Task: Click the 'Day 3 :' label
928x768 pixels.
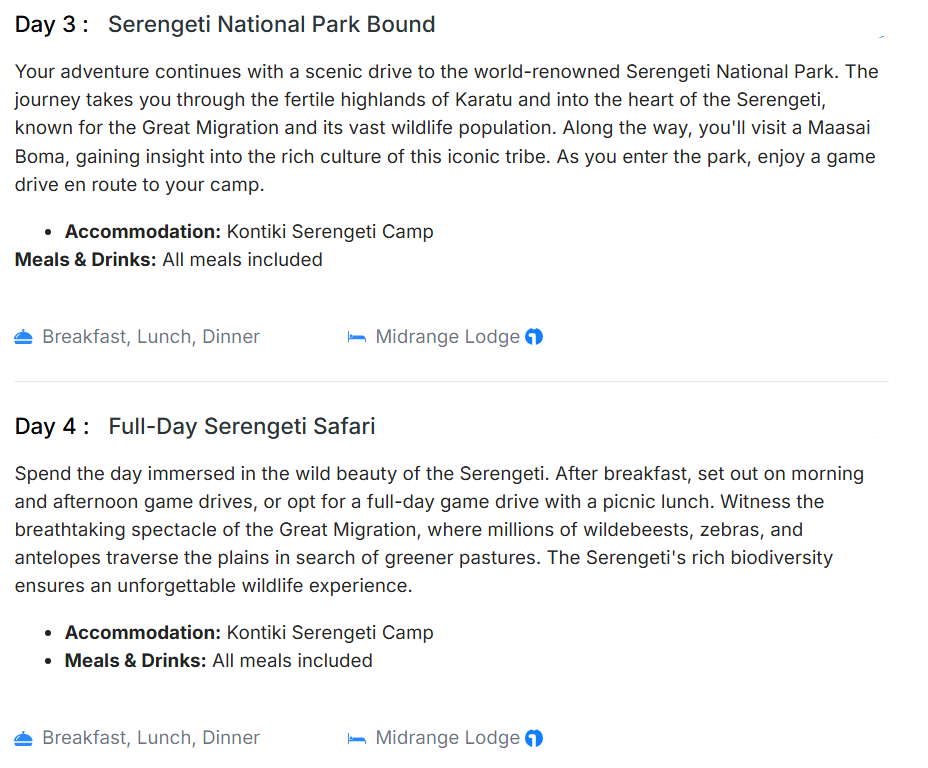Action: pos(52,25)
